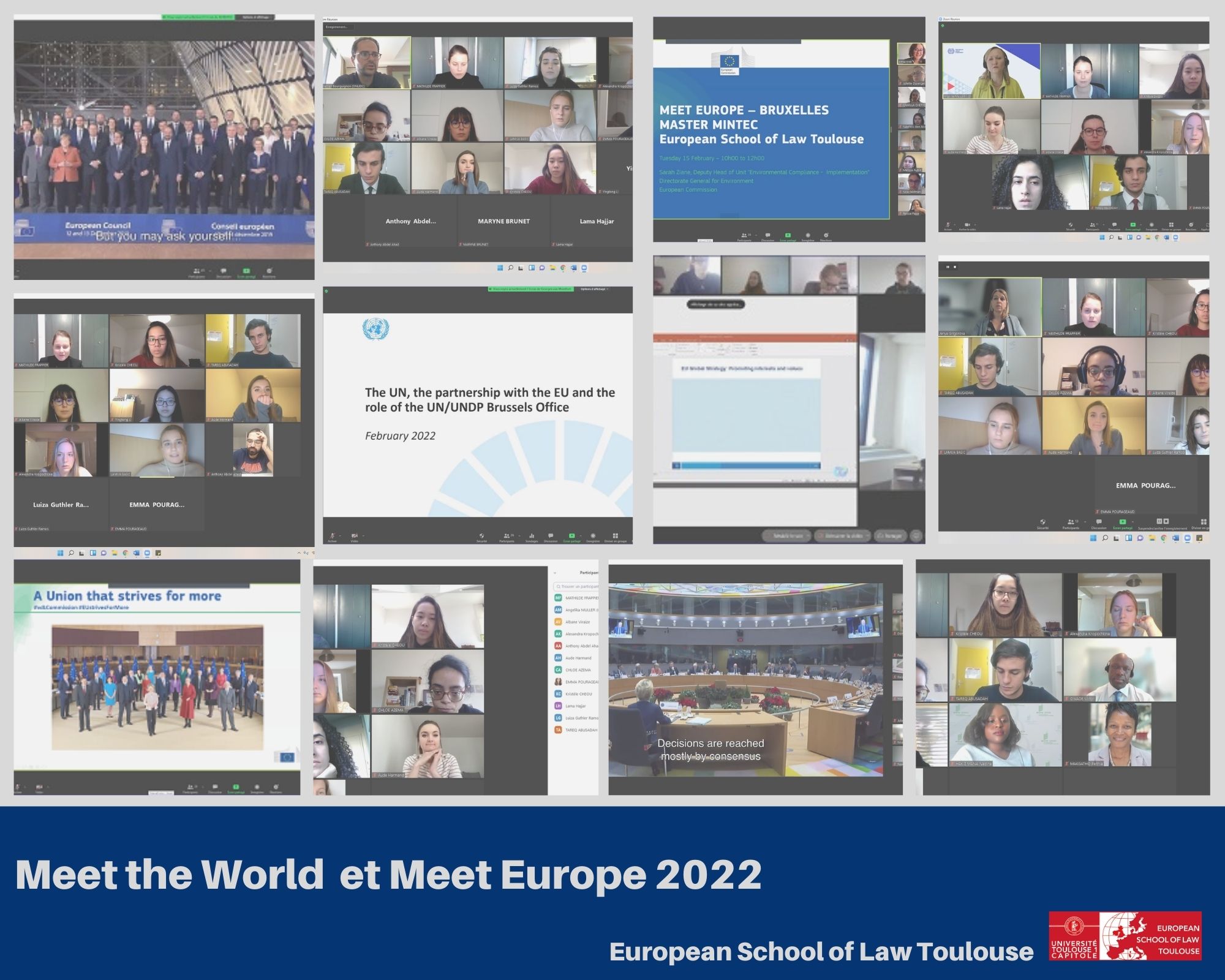Open Participants in MEET EUROPE – BRUXELLES window
The width and height of the screenshot is (1225, 980).
[744, 236]
